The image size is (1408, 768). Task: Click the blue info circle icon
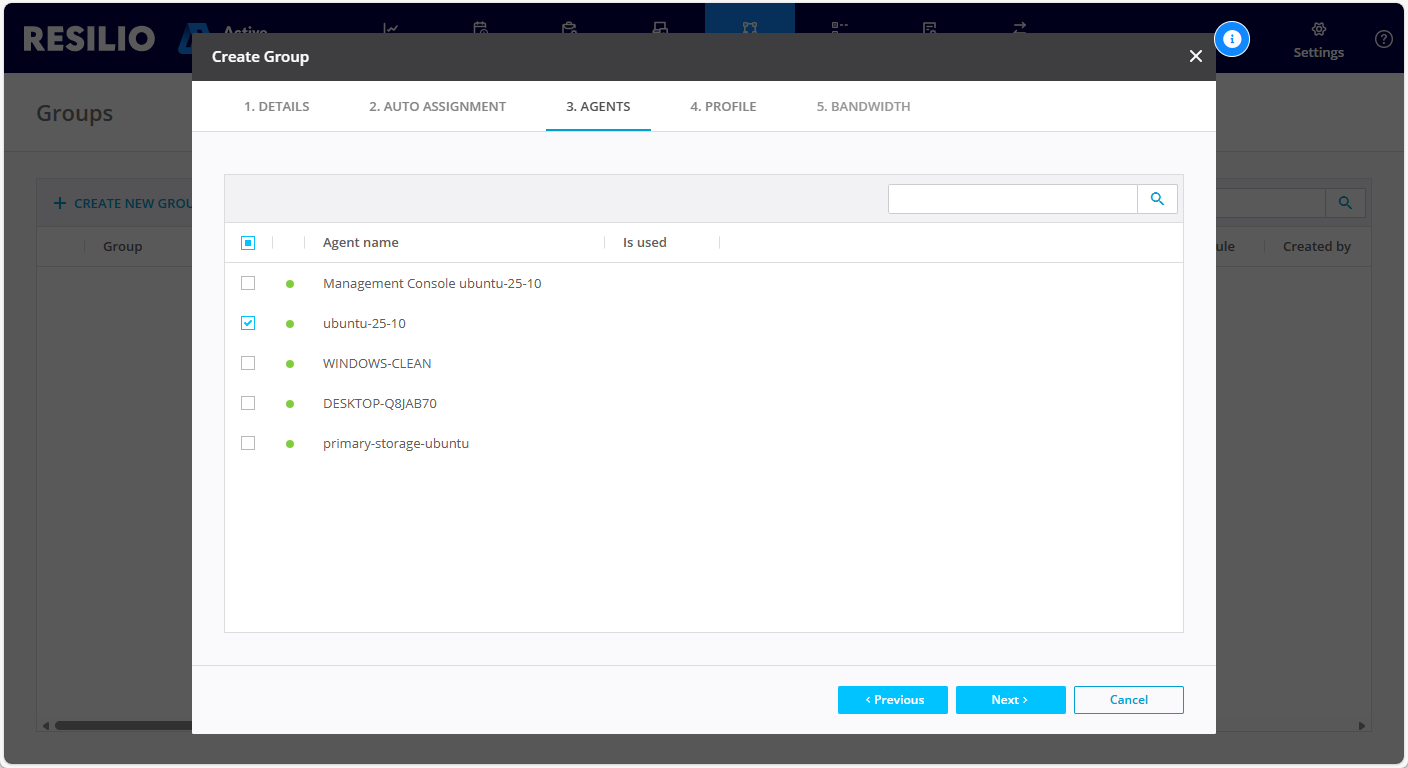1232,39
